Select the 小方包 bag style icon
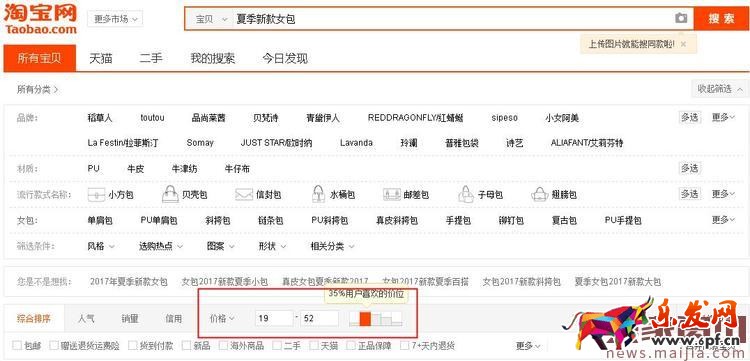This screenshot has height=361, width=750. coord(96,195)
